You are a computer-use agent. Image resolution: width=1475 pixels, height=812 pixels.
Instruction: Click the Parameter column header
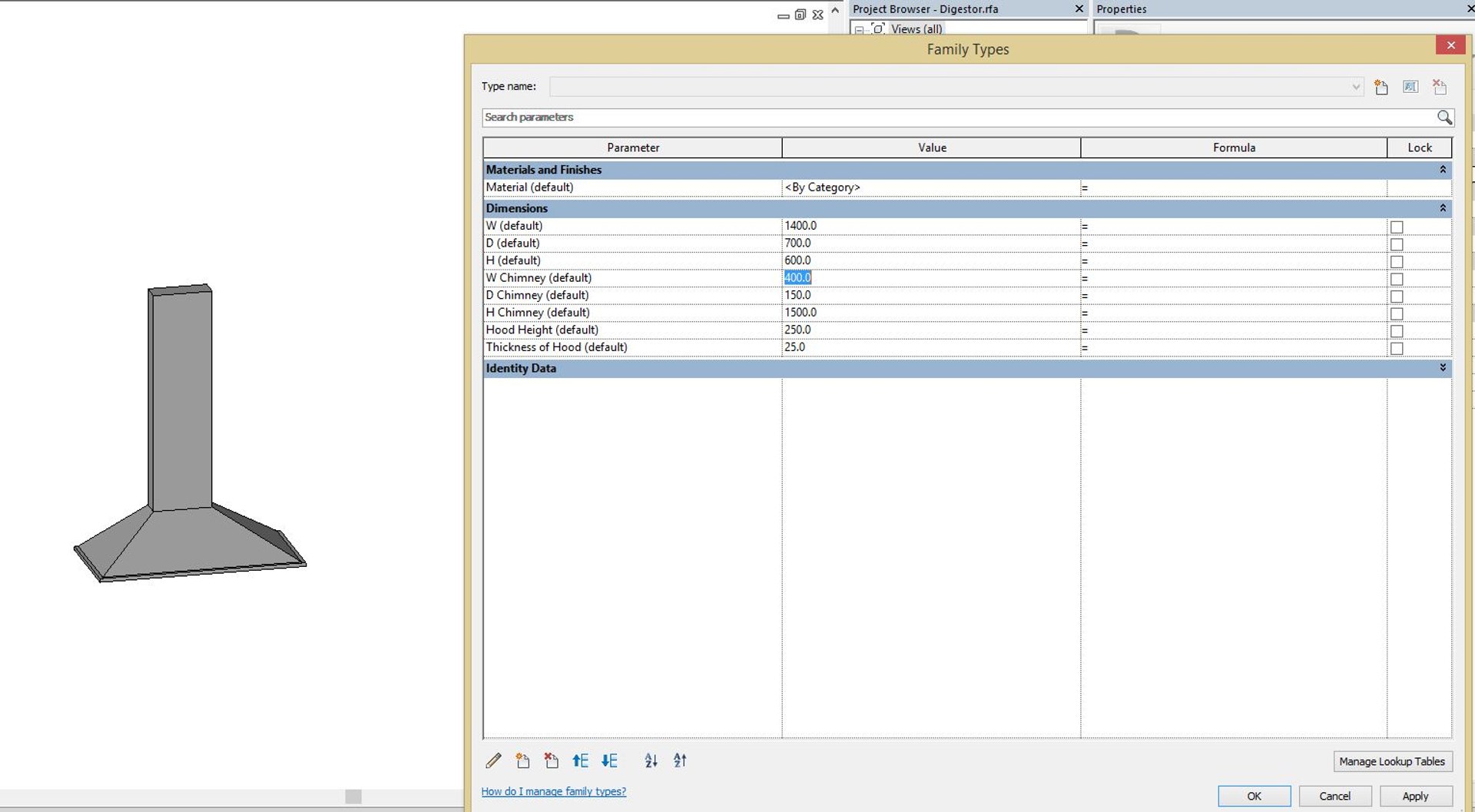633,147
